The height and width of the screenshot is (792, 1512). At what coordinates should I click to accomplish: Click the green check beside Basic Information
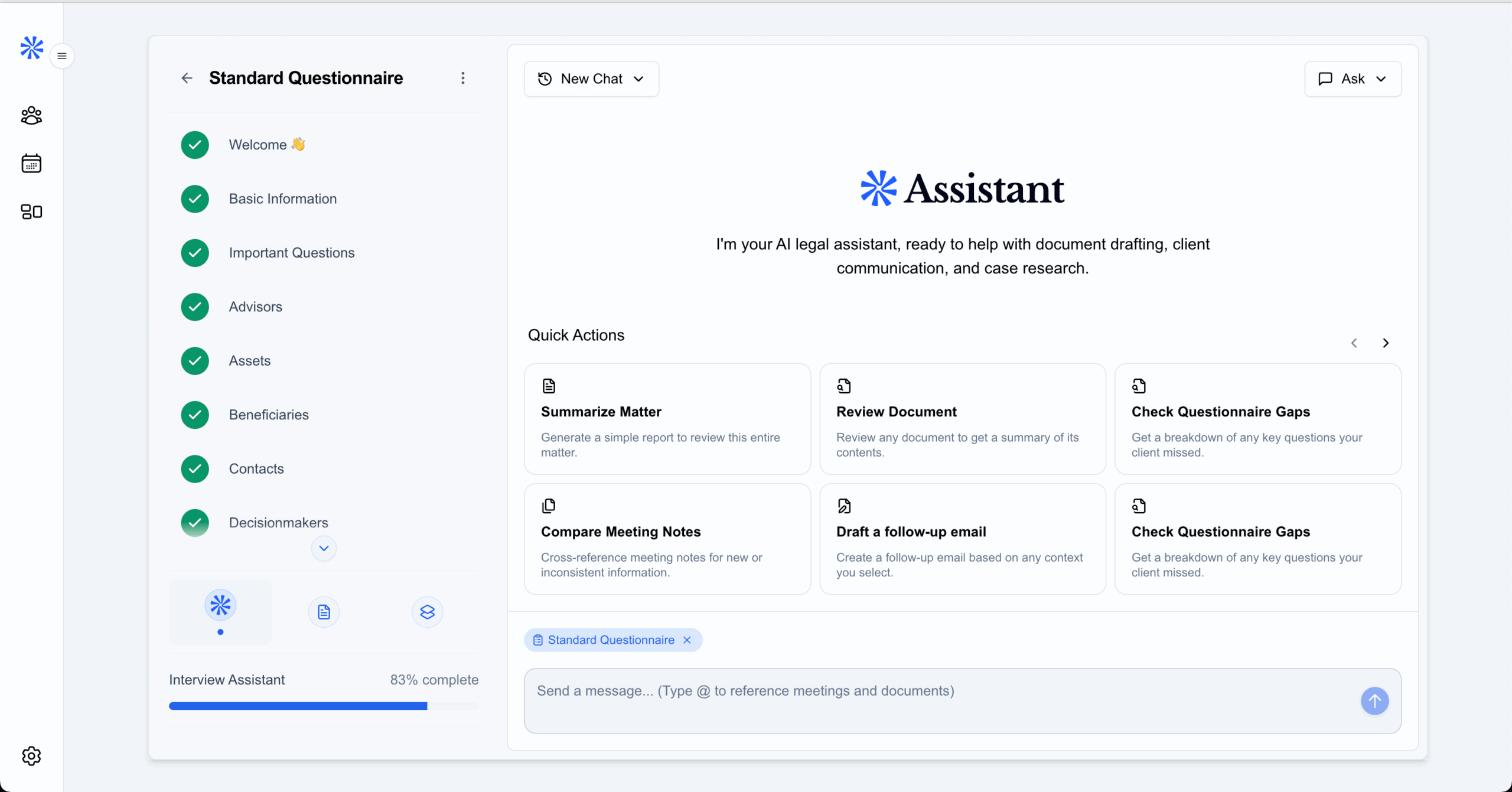click(x=195, y=199)
